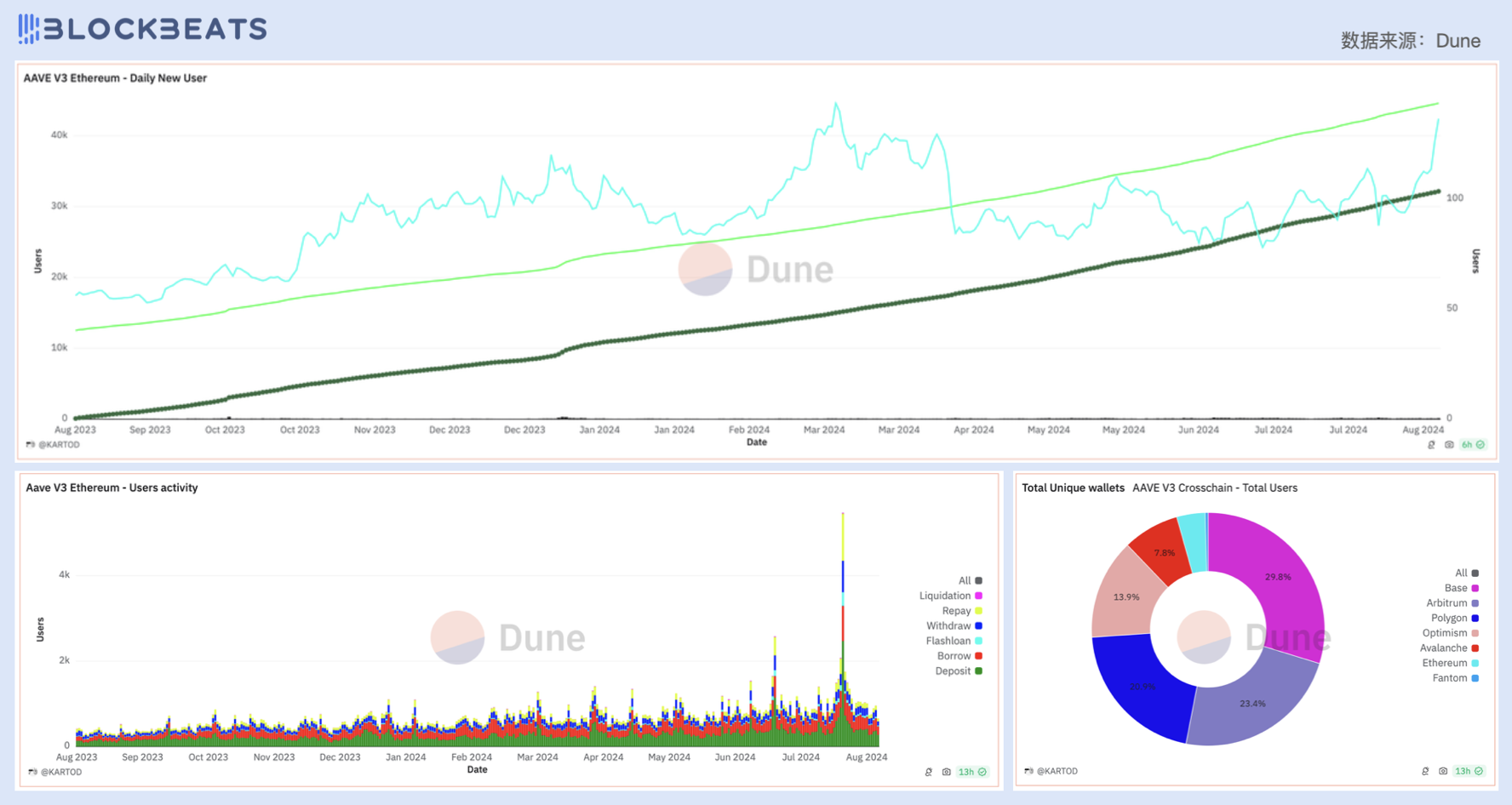Click the 6h refresh status badge
This screenshot has width=1512, height=805.
(x=1473, y=445)
